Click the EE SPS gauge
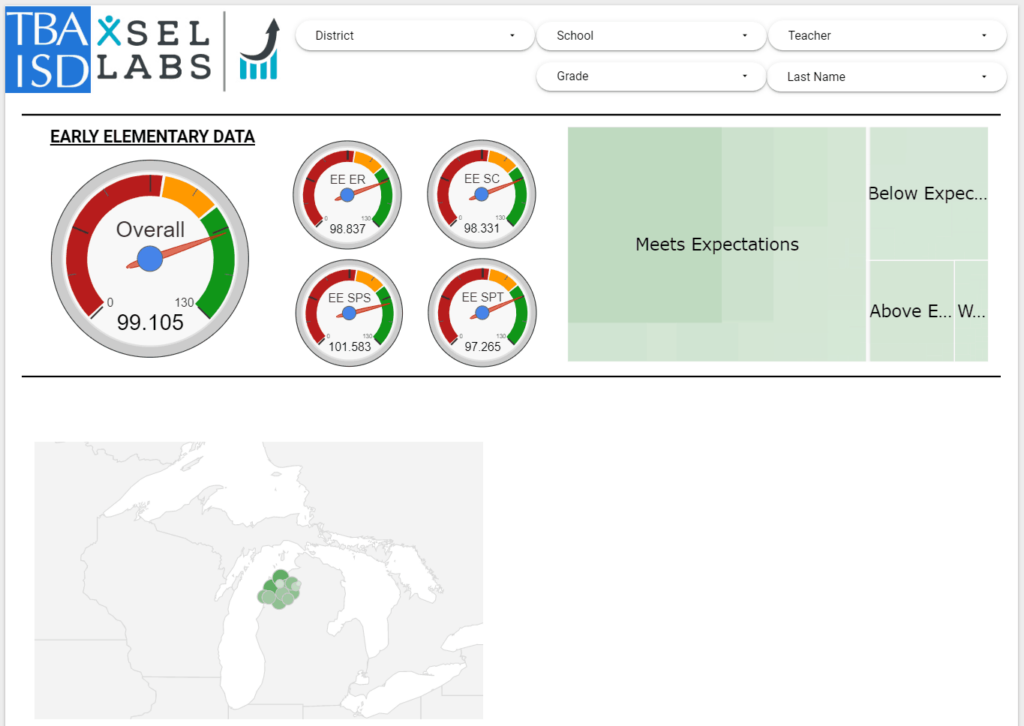Viewport: 1024px width, 726px height. click(x=348, y=312)
